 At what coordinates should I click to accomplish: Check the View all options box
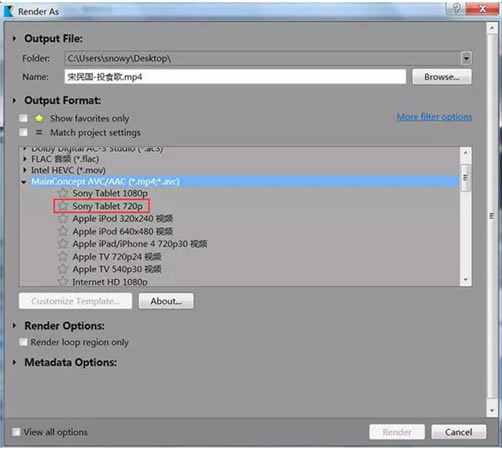(16, 432)
